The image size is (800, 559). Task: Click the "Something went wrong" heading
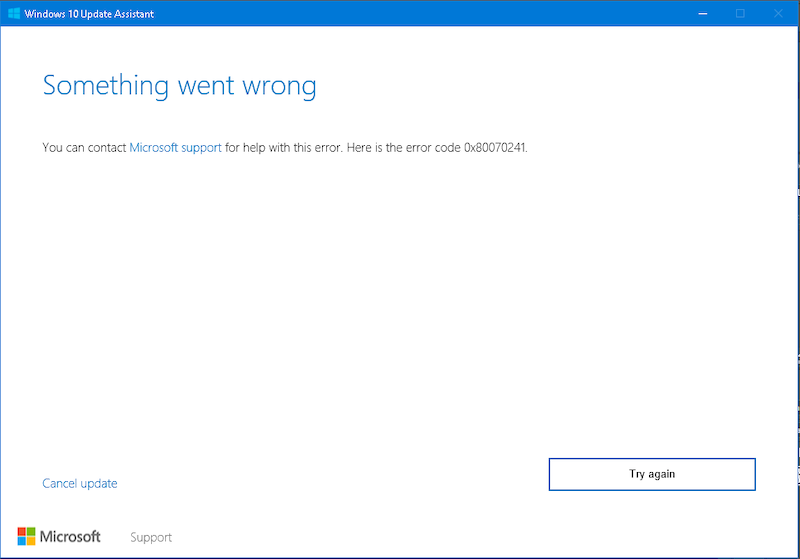[179, 86]
